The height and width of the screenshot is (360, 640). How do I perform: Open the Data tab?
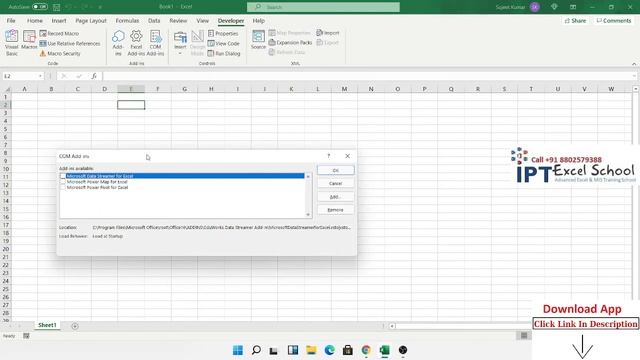click(x=154, y=20)
